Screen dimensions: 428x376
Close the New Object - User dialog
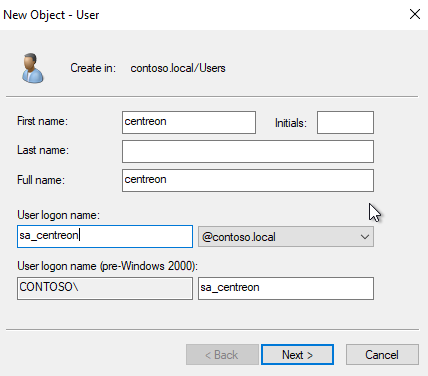tap(415, 14)
